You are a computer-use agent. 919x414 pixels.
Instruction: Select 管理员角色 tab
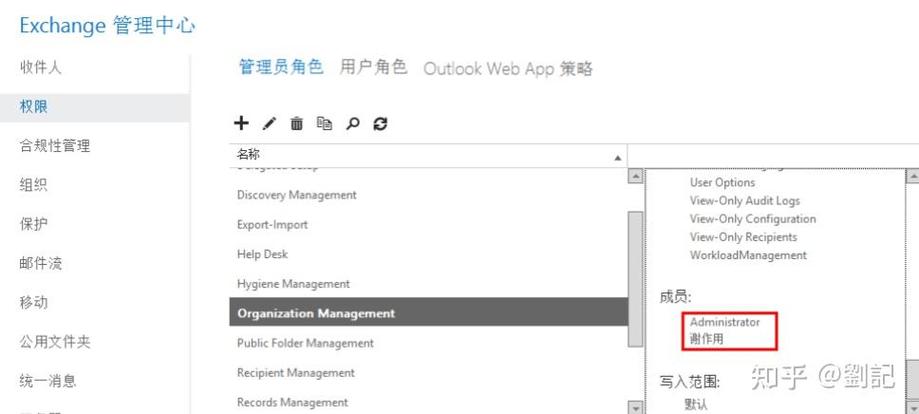click(x=280, y=68)
